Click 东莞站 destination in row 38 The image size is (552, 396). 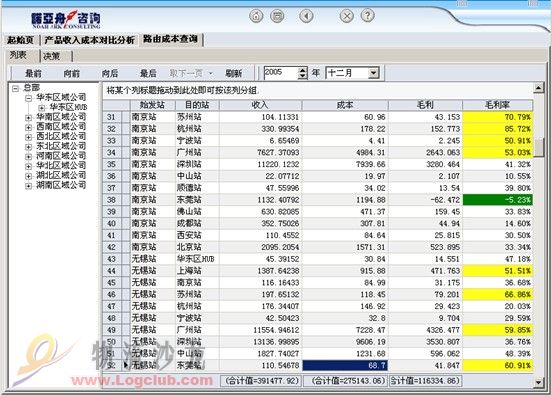[197, 200]
